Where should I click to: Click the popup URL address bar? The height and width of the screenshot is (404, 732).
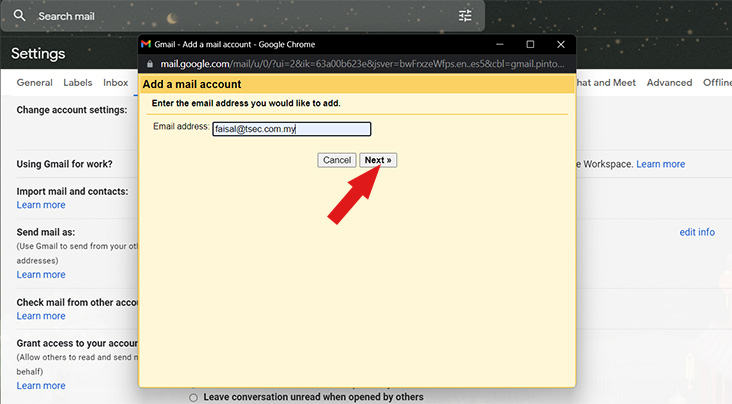point(362,64)
